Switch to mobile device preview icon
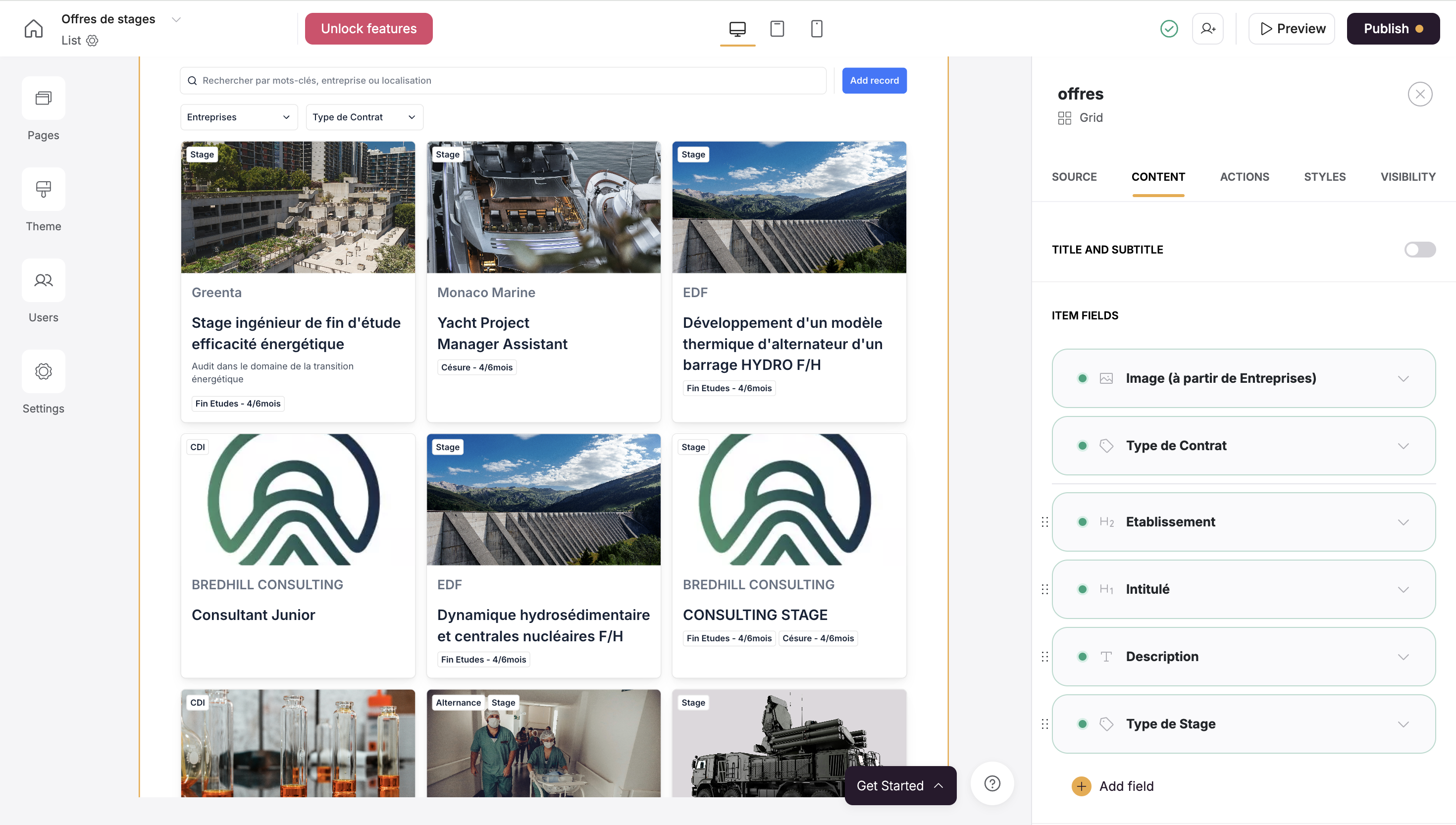Image resolution: width=1456 pixels, height=825 pixels. (816, 28)
